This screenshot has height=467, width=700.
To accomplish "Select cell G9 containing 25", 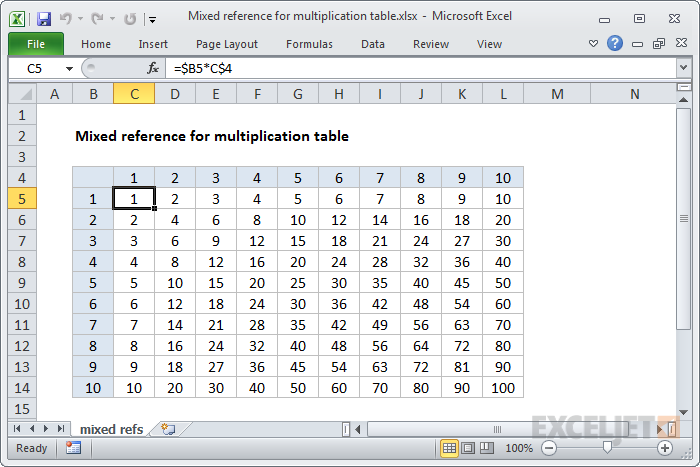I will click(298, 283).
